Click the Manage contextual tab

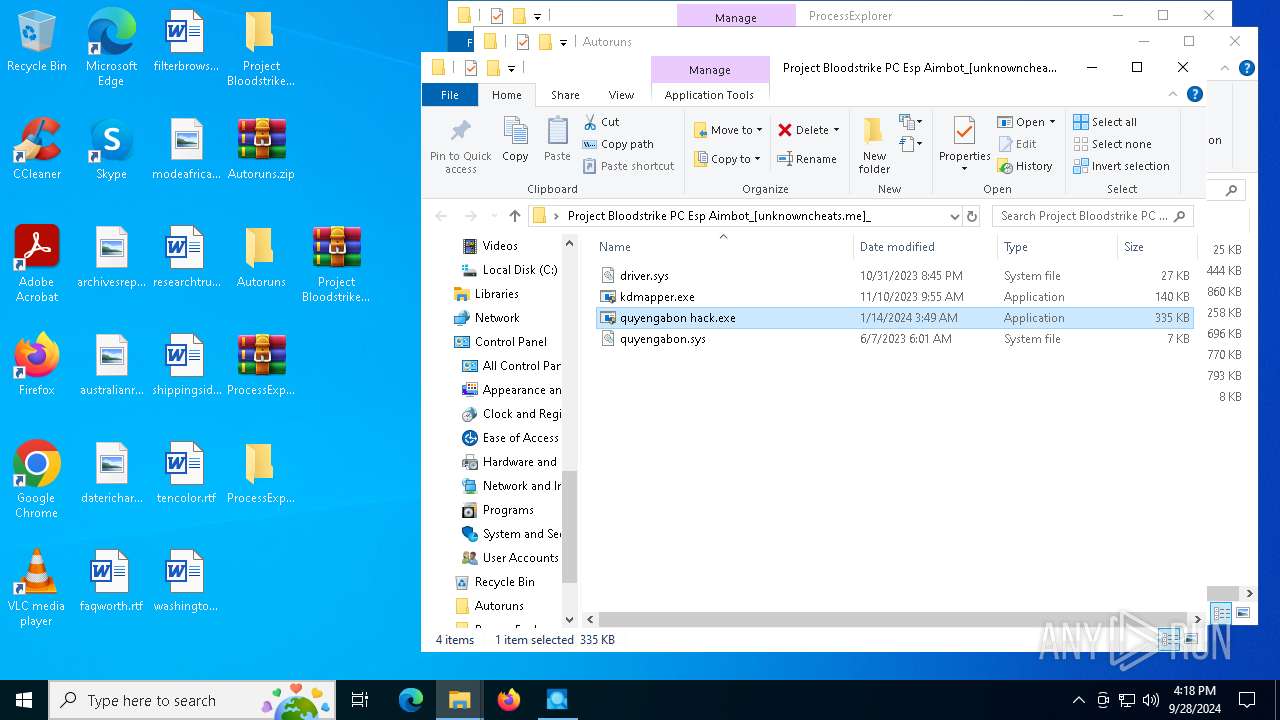coord(709,70)
